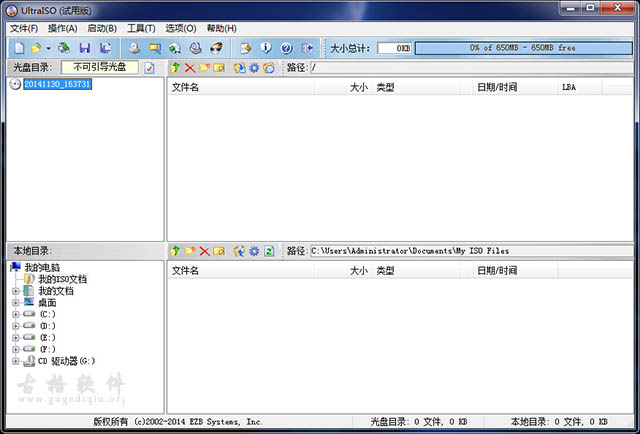Image resolution: width=640 pixels, height=434 pixels.
Task: Click the Save disk icon in main toolbar
Action: coord(84,48)
